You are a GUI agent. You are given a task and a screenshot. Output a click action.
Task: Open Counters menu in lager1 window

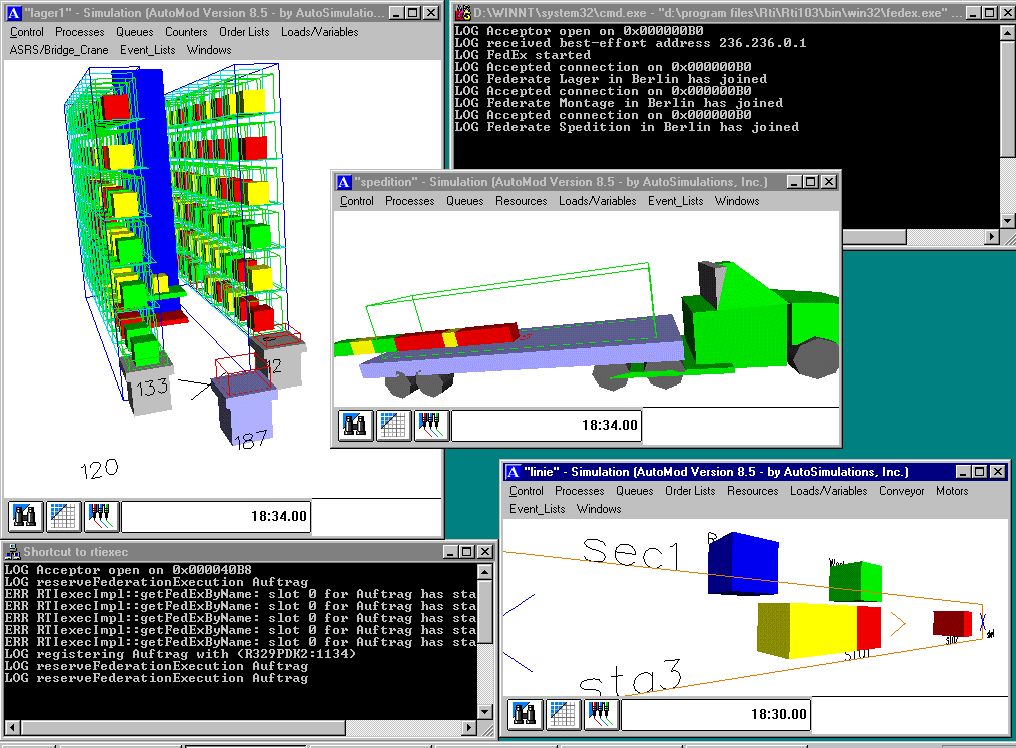tap(186, 32)
